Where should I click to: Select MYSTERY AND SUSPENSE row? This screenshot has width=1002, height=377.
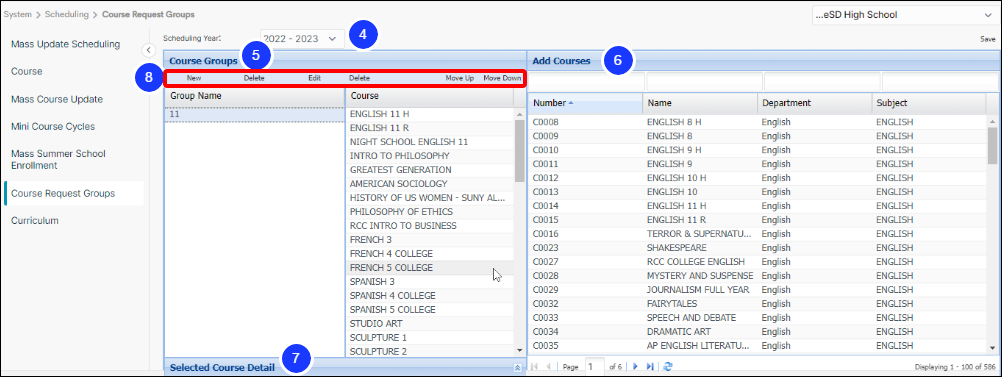point(758,276)
